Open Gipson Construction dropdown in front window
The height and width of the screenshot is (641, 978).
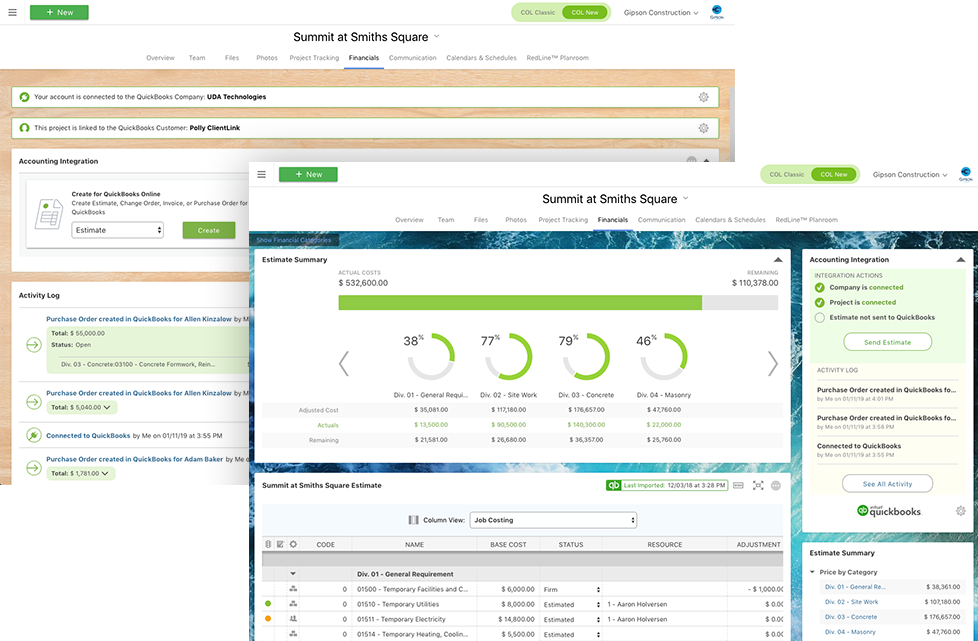click(910, 175)
